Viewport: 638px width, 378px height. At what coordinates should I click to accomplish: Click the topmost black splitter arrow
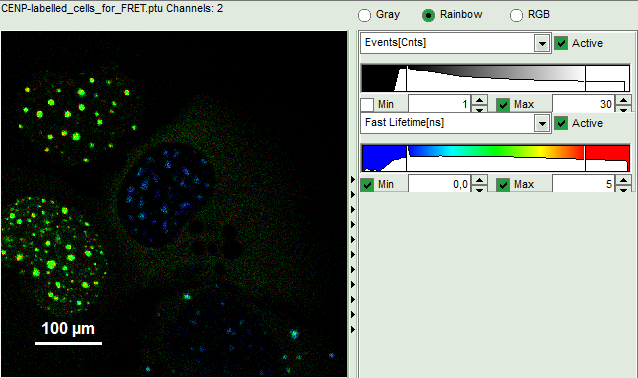click(x=353, y=179)
